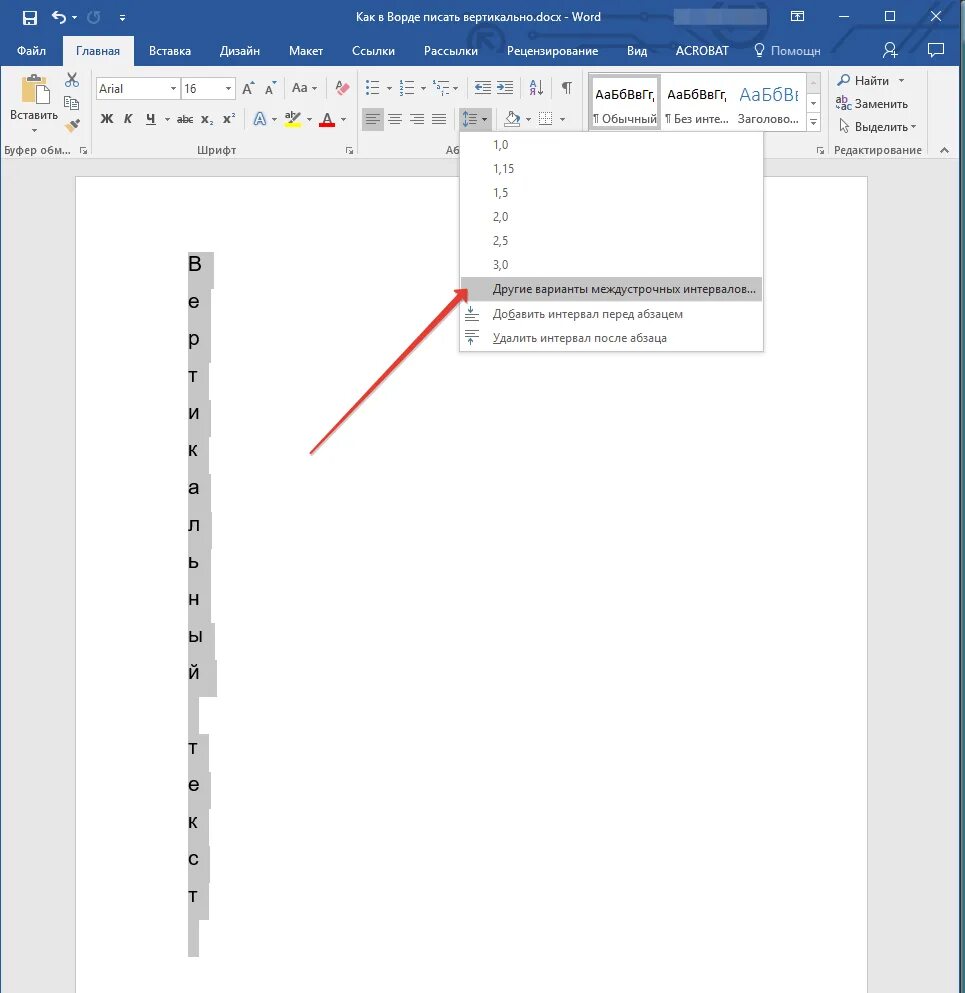Click the Помощник lightbulb search field
Image resolution: width=965 pixels, height=993 pixels.
click(x=787, y=51)
